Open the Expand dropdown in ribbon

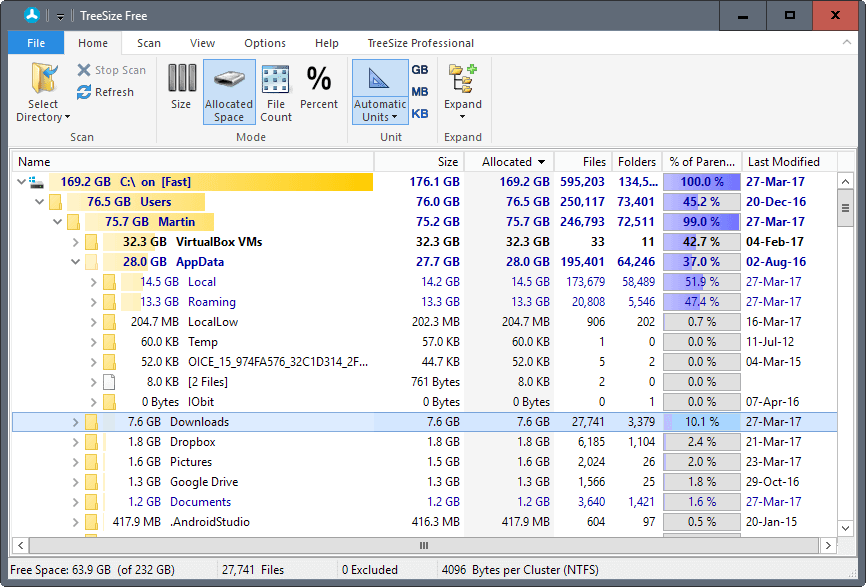[x=463, y=92]
